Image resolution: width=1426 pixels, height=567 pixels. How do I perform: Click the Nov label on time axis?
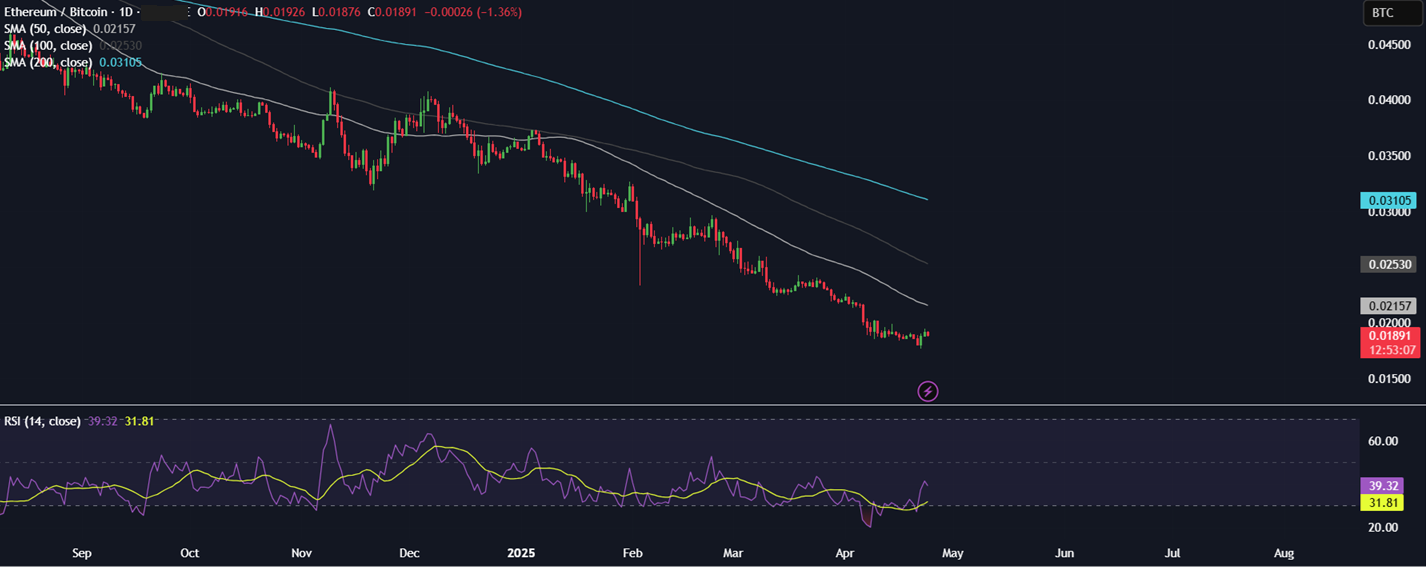point(302,553)
